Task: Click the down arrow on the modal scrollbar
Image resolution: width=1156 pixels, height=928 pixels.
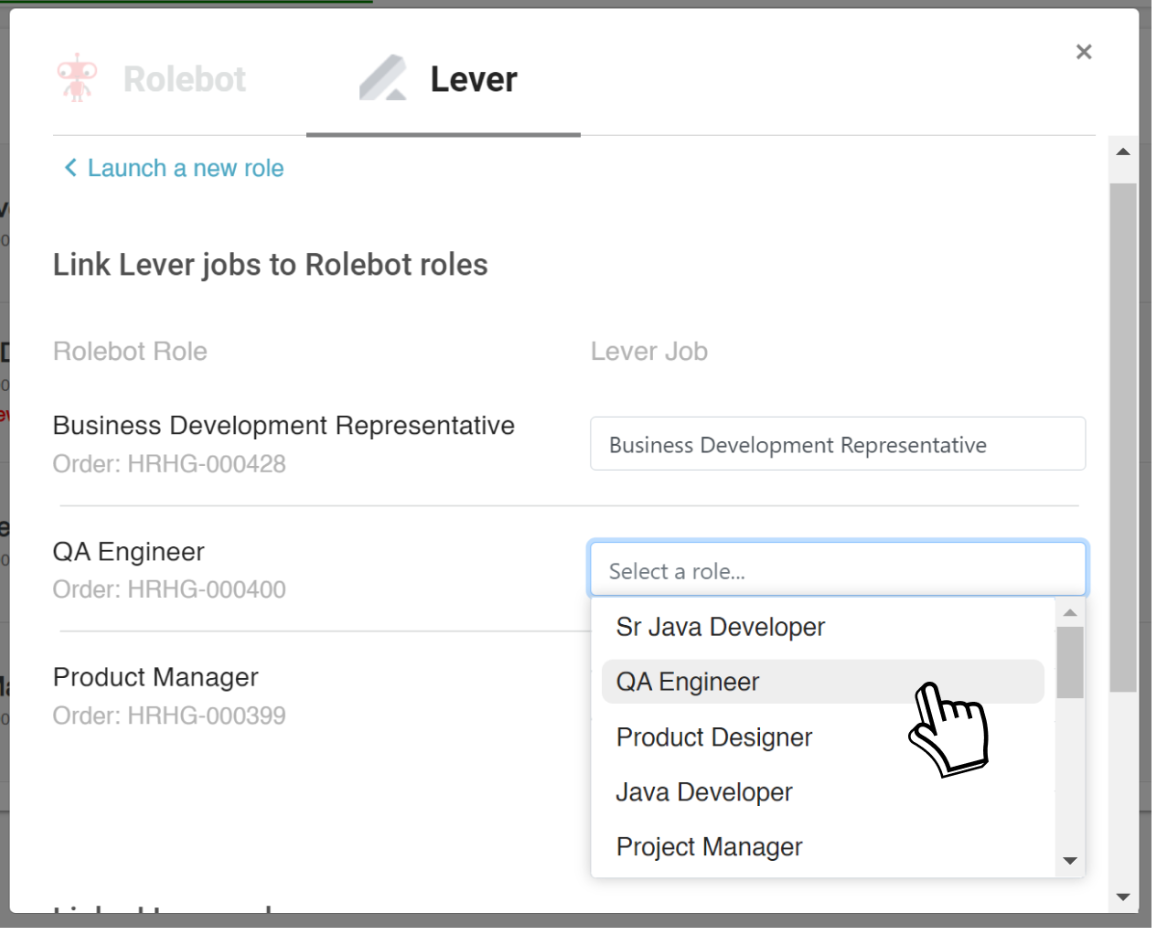Action: pos(1122,896)
